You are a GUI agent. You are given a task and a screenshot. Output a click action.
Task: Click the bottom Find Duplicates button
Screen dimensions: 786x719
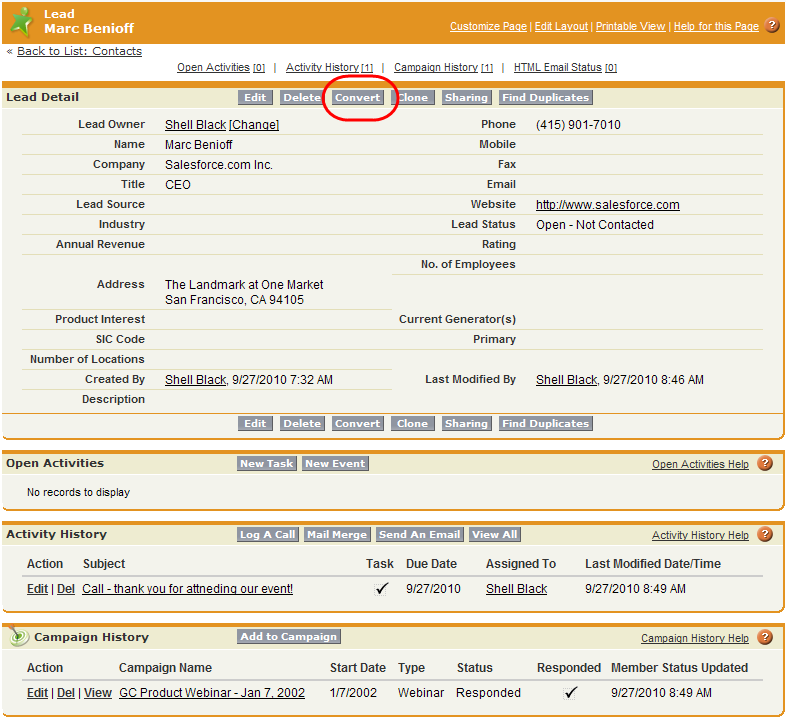click(545, 423)
